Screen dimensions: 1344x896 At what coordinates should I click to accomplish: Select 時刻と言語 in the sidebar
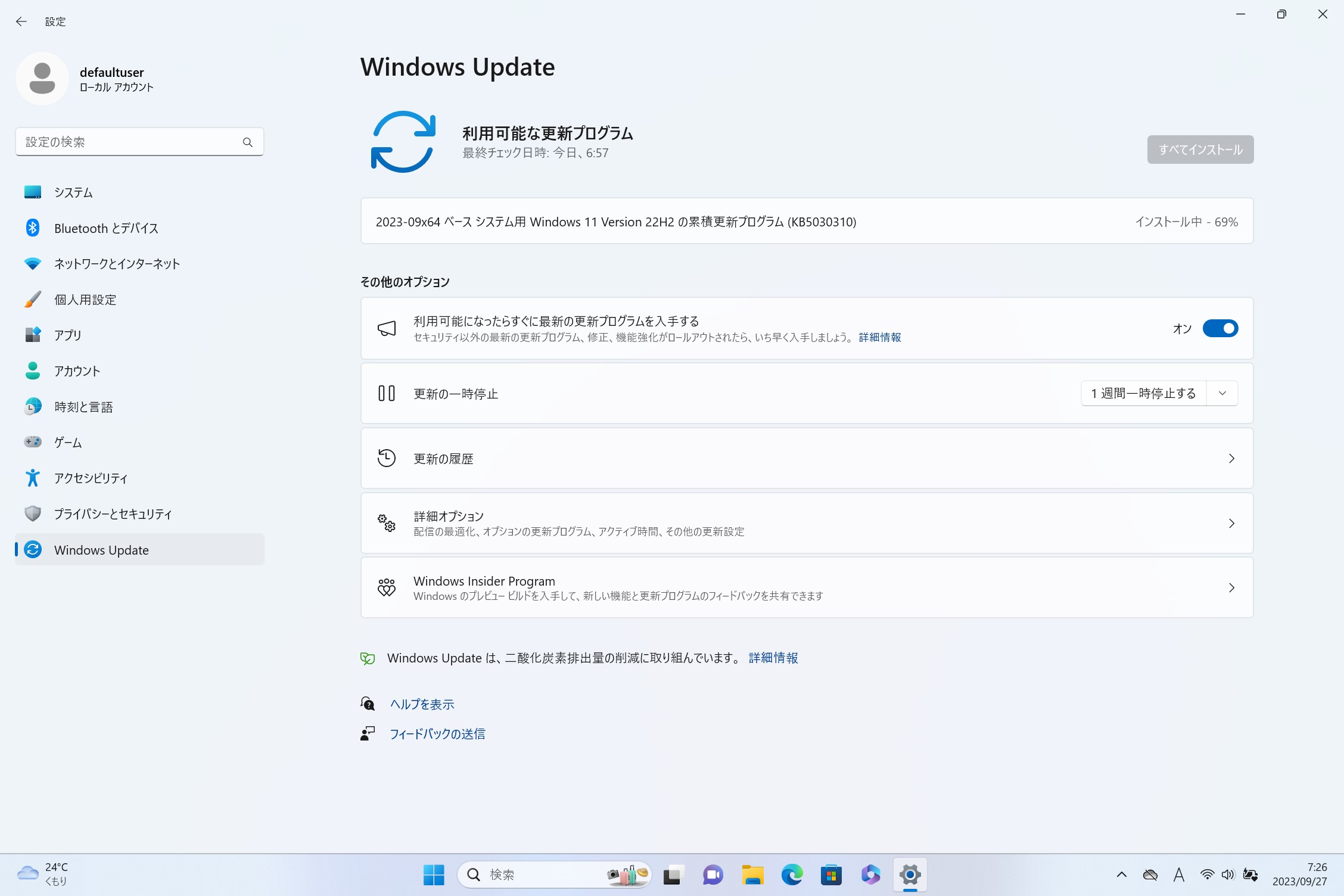(x=139, y=407)
